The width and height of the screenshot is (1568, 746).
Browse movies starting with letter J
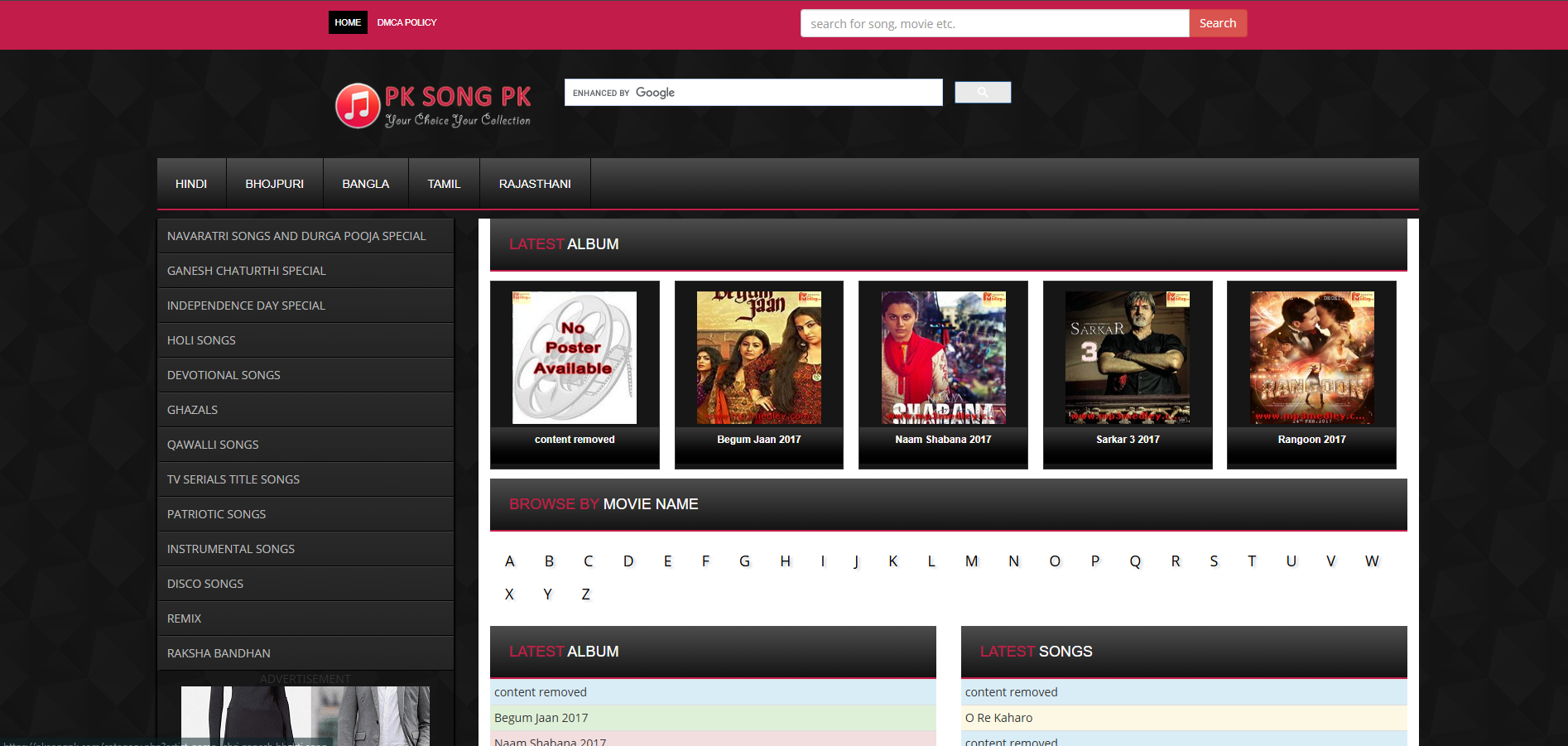click(856, 561)
